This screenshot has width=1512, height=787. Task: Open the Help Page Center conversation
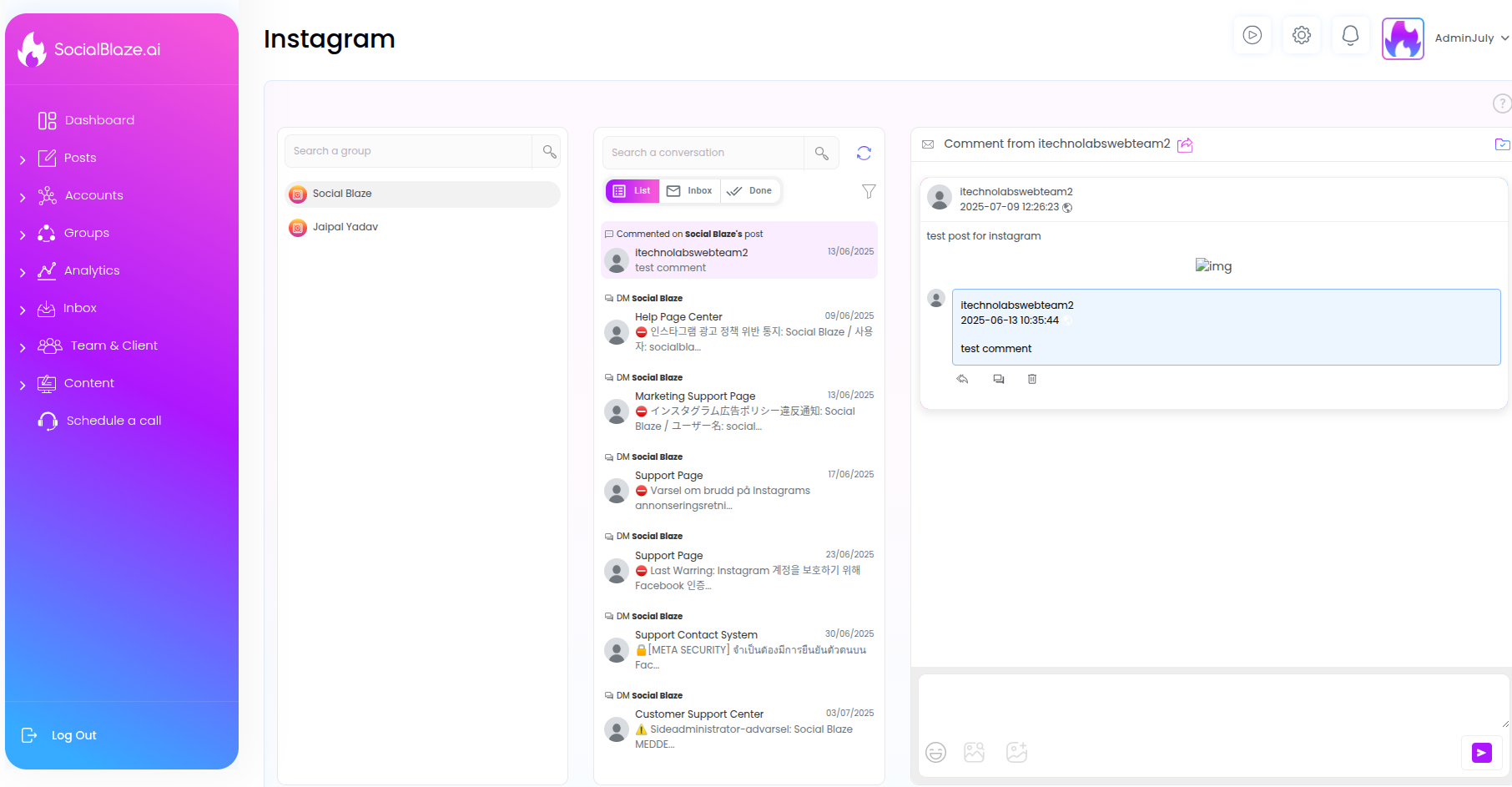pyautogui.click(x=739, y=324)
